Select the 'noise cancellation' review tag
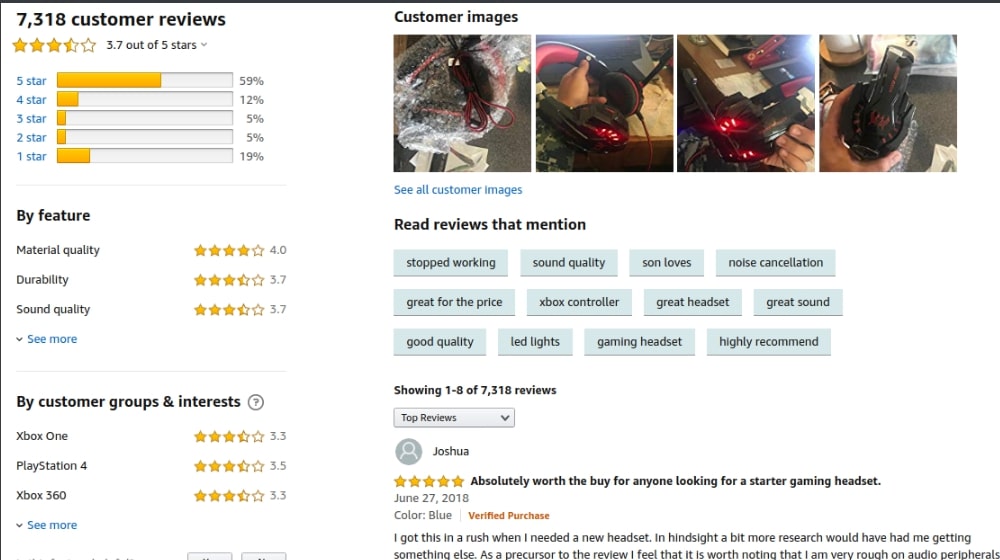Screen dimensions: 1000x560 776,263
